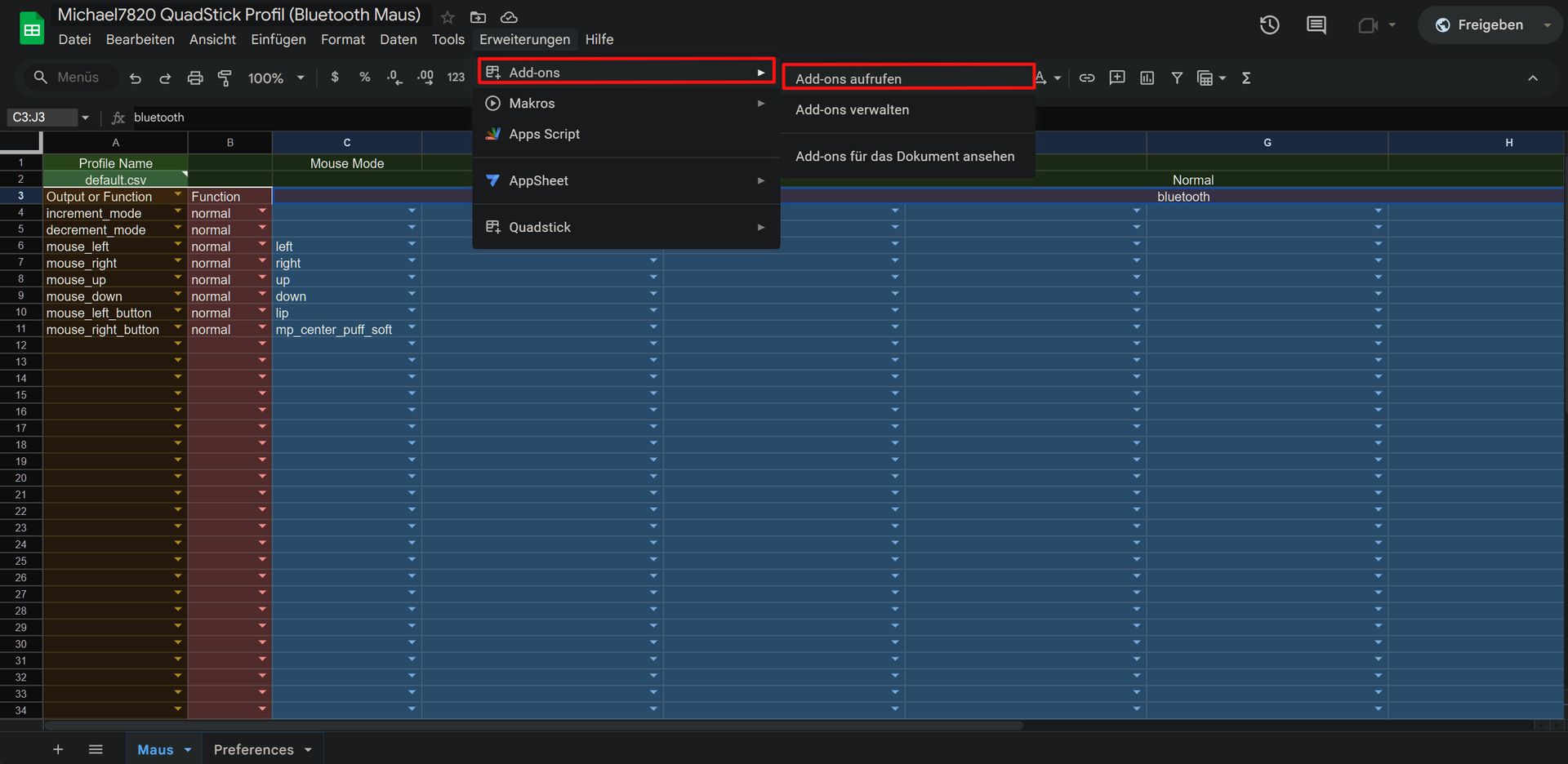The image size is (1568, 764).
Task: View cloud save status icon
Action: [509, 17]
